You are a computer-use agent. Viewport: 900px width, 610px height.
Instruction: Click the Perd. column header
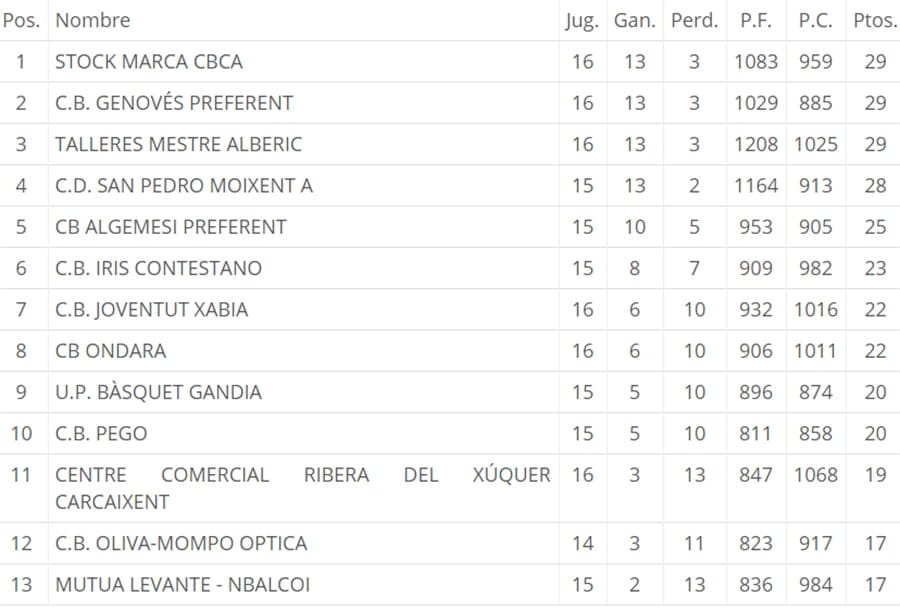click(x=695, y=21)
